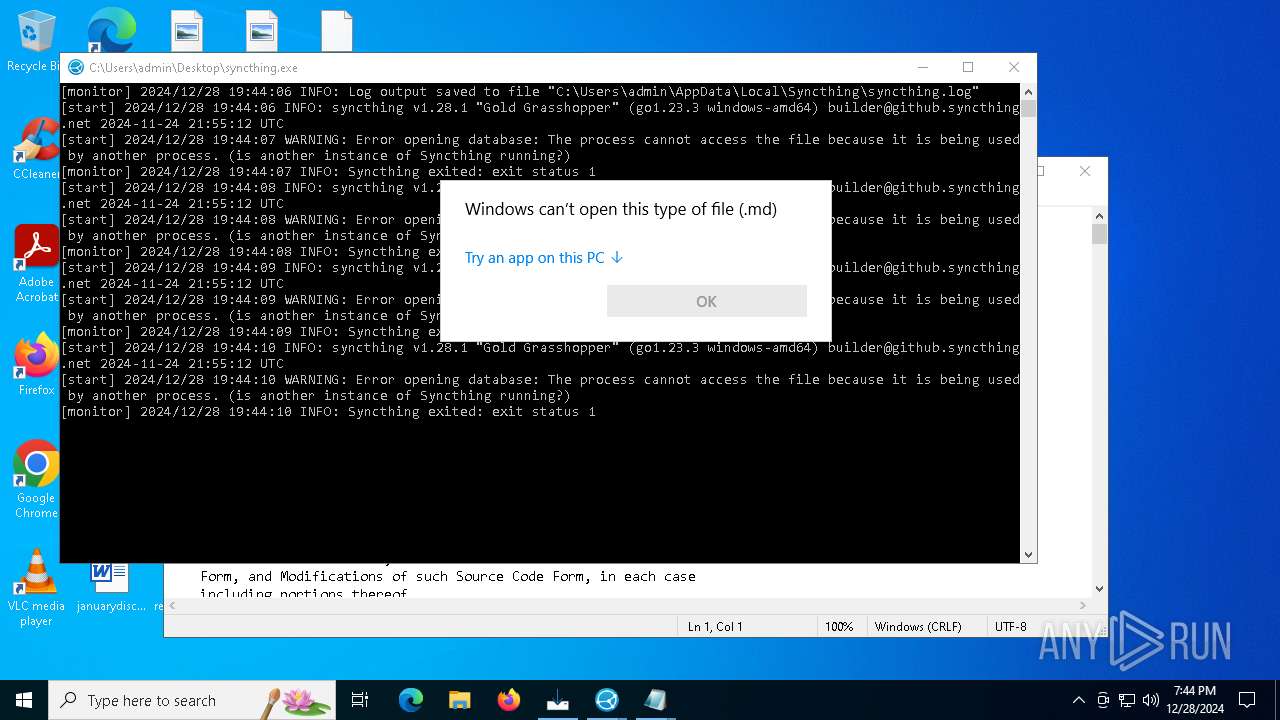Open clock and calendar flyout
The width and height of the screenshot is (1280, 720).
tap(1195, 700)
